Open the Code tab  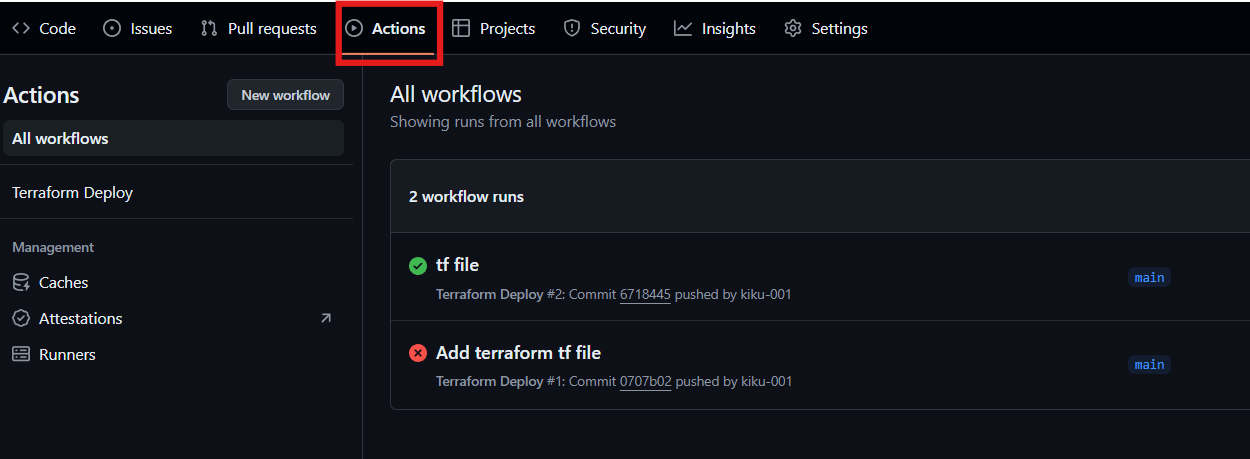tap(44, 29)
